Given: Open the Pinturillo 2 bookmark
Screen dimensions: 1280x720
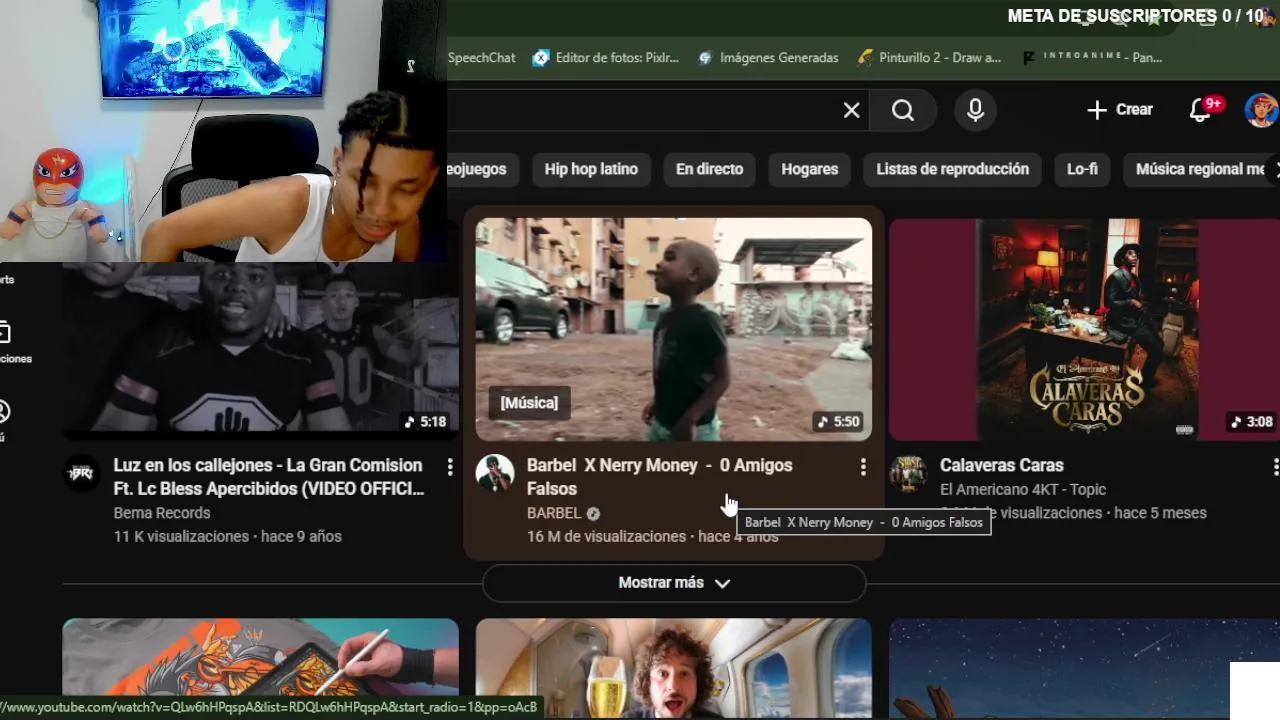Looking at the screenshot, I should [x=929, y=58].
